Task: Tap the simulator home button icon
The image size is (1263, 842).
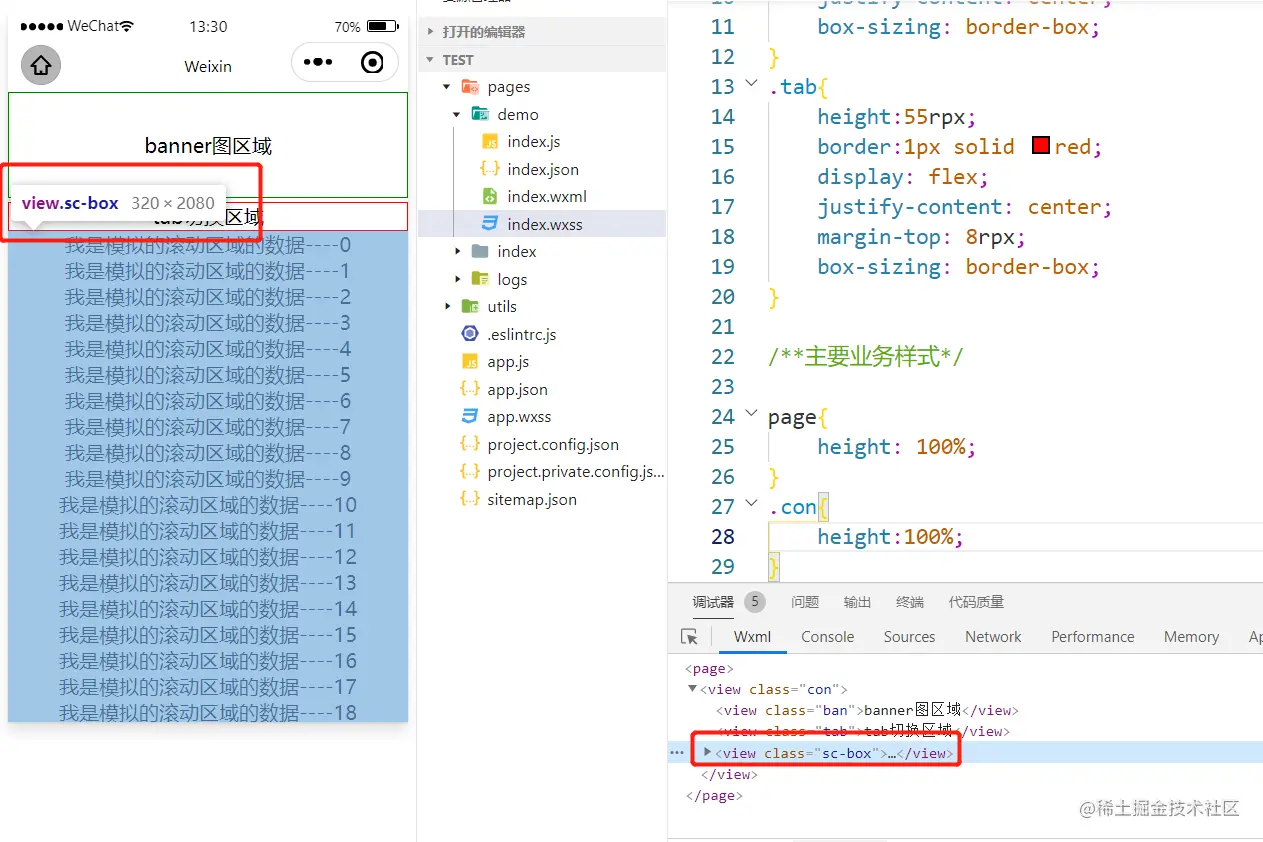Action: pos(41,66)
